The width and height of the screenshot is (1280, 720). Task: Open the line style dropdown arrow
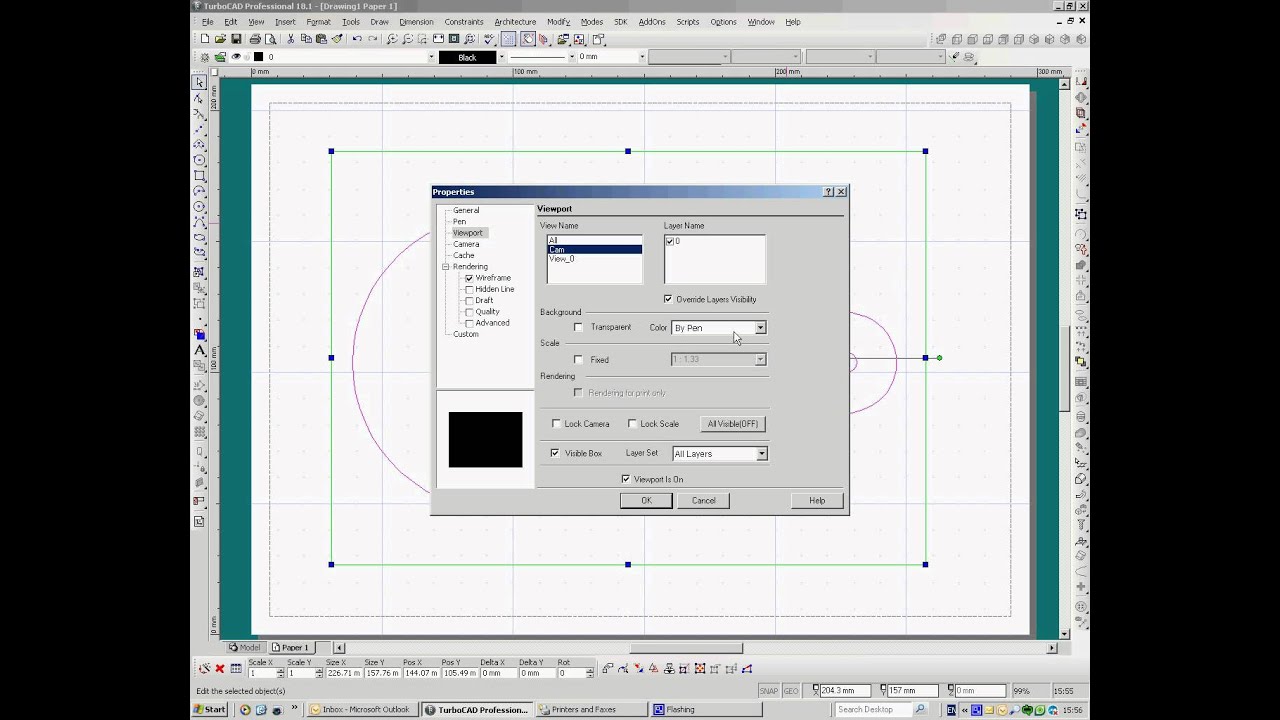[x=572, y=57]
